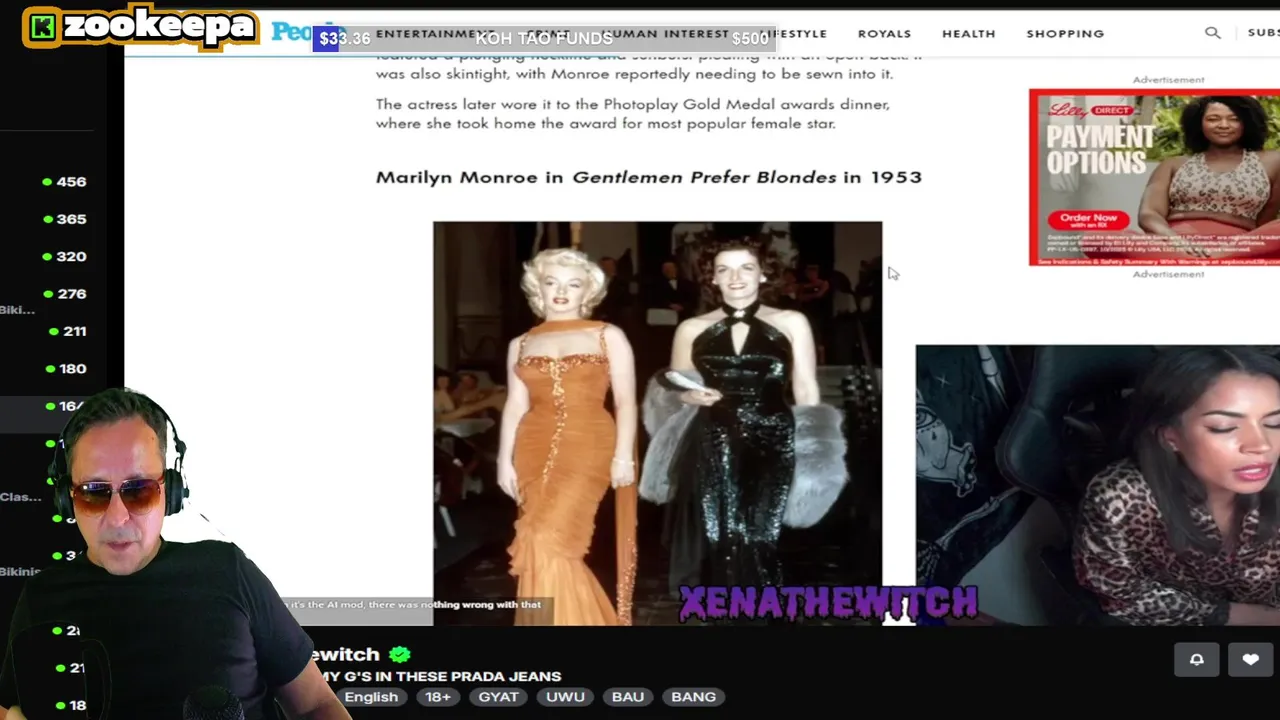Click the stream title PRADA JEANS text

[x=506, y=677]
